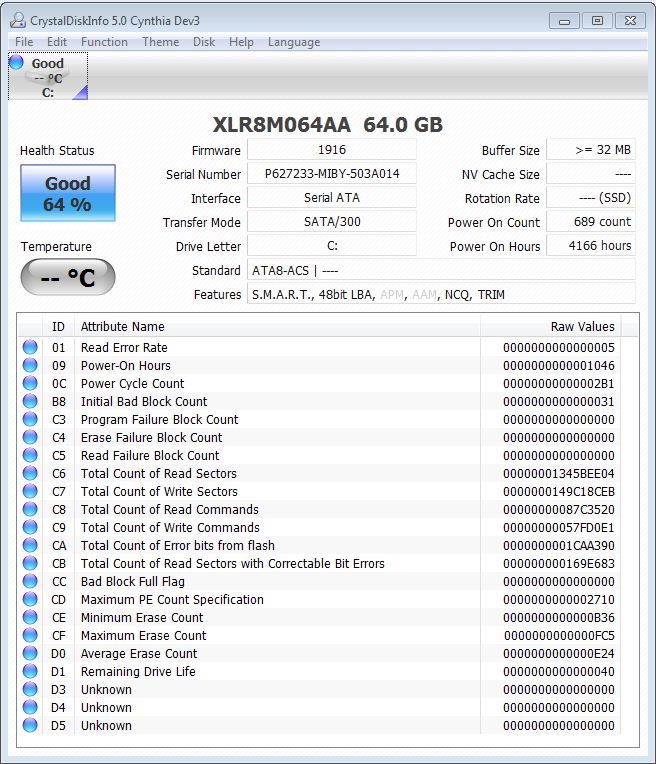Click the temperature indicator button

coord(68,277)
